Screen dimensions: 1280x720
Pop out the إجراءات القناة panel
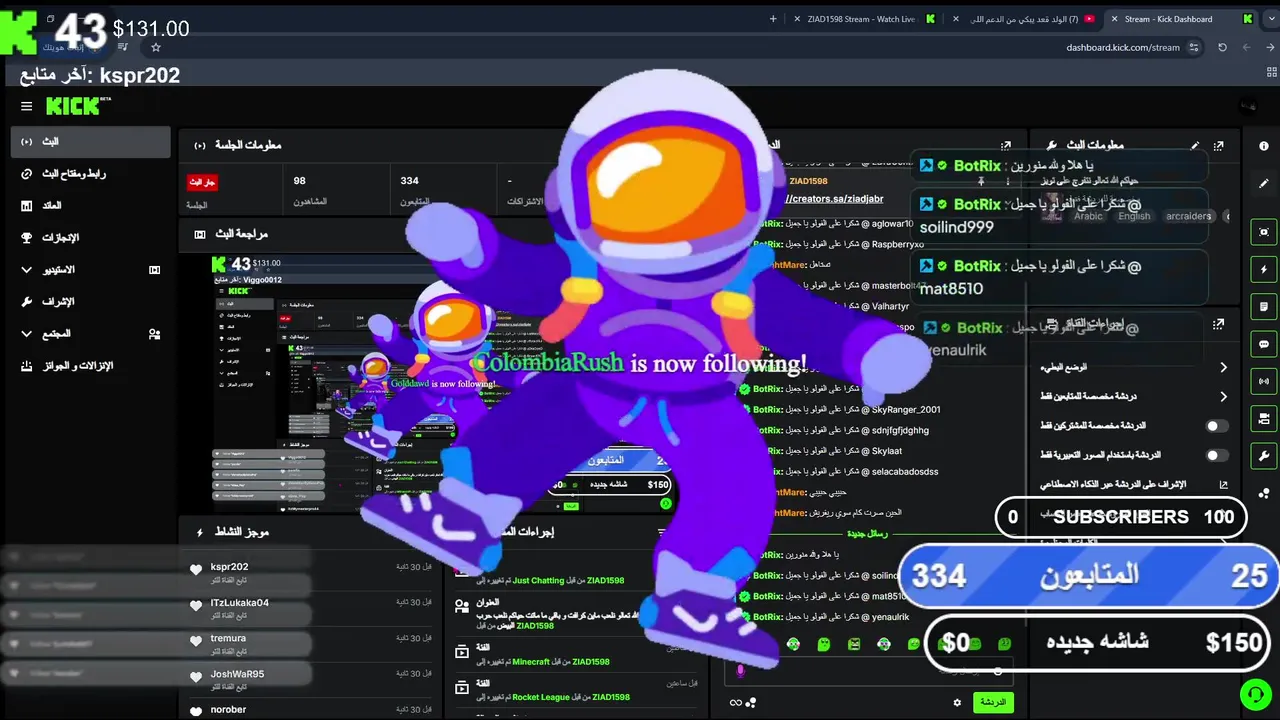[1219, 324]
